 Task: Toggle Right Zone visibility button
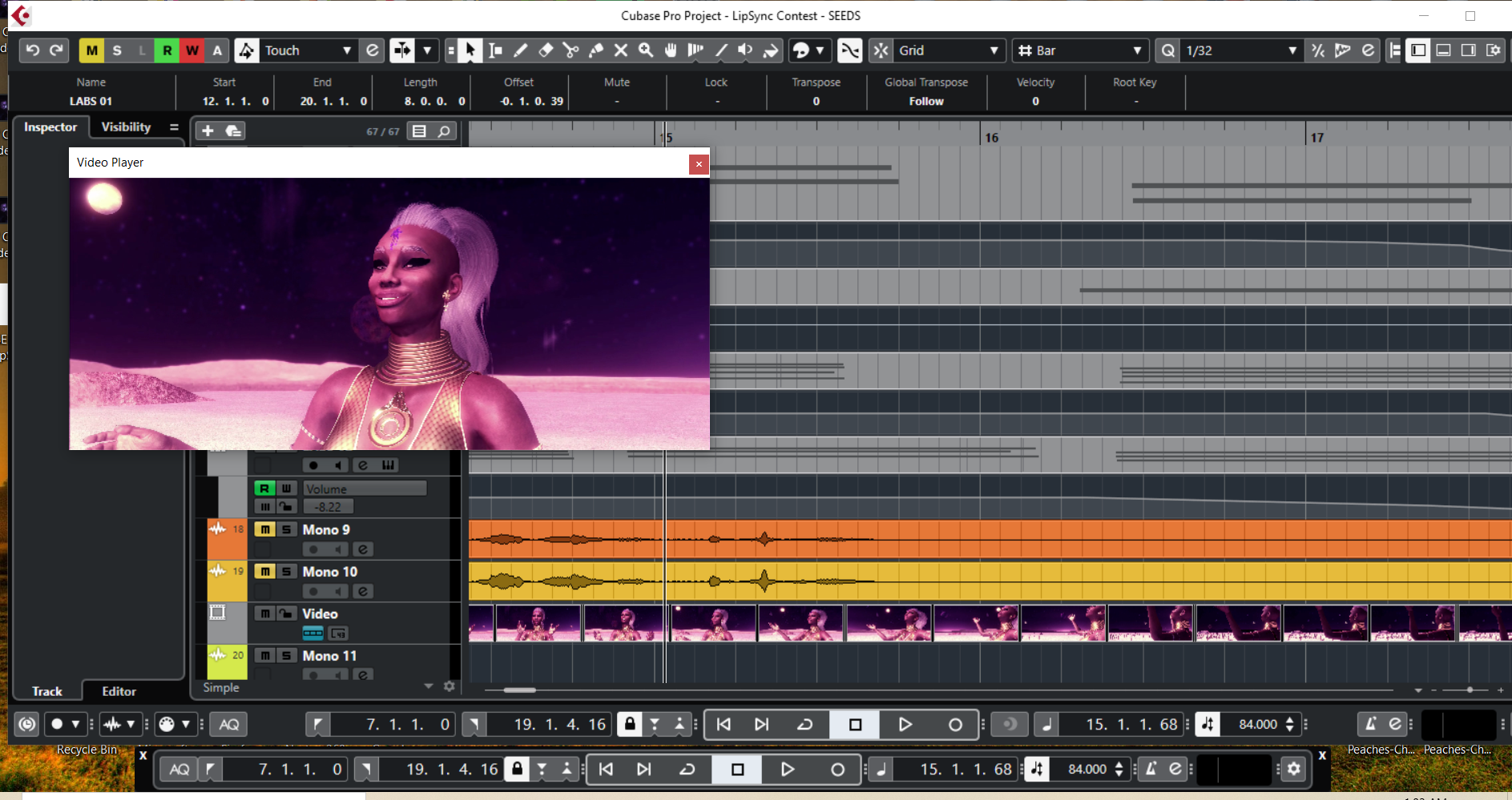point(1468,50)
